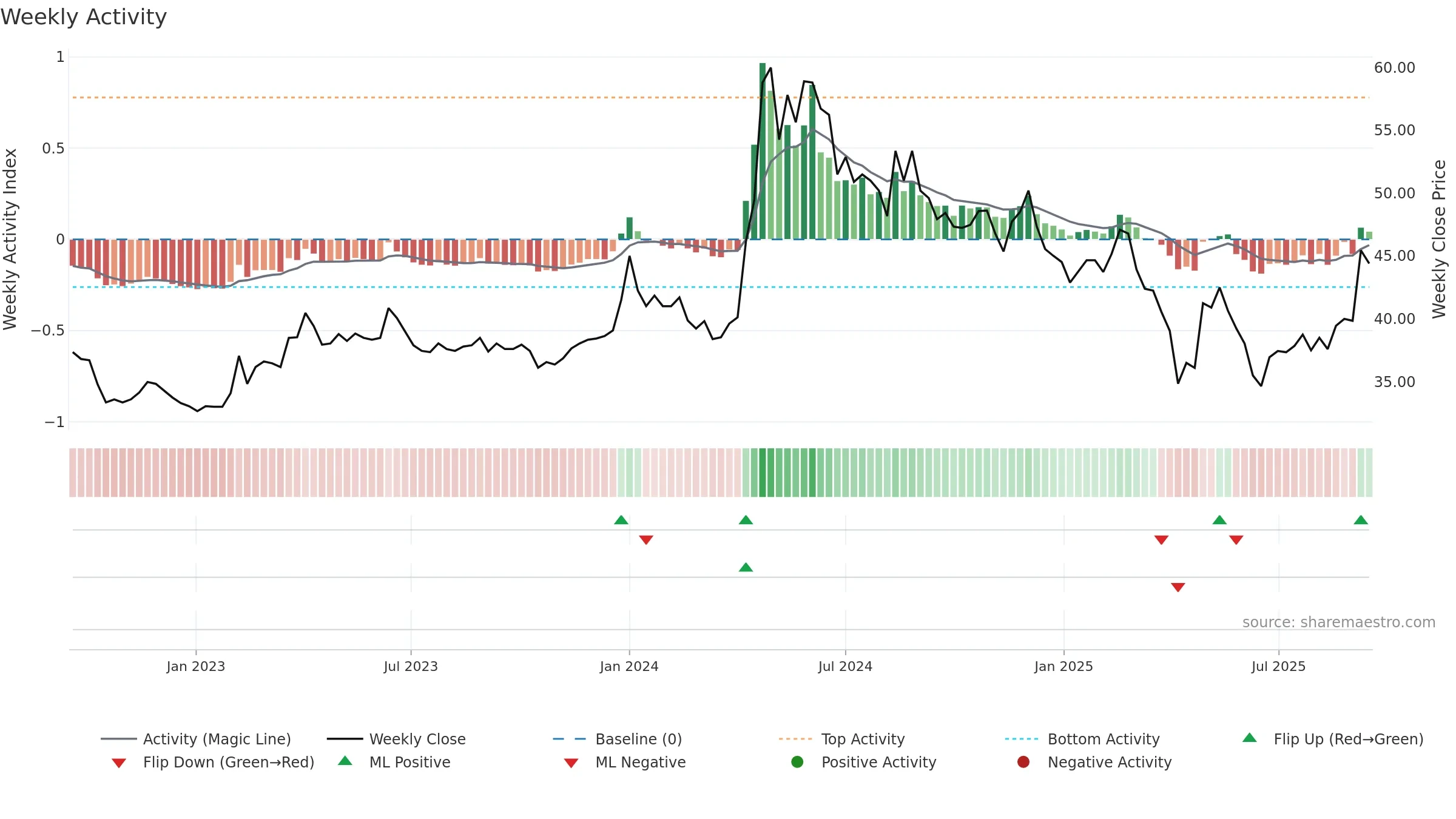This screenshot has width=1456, height=819.
Task: Click the −0.5 activity index axis label
Action: point(48,330)
